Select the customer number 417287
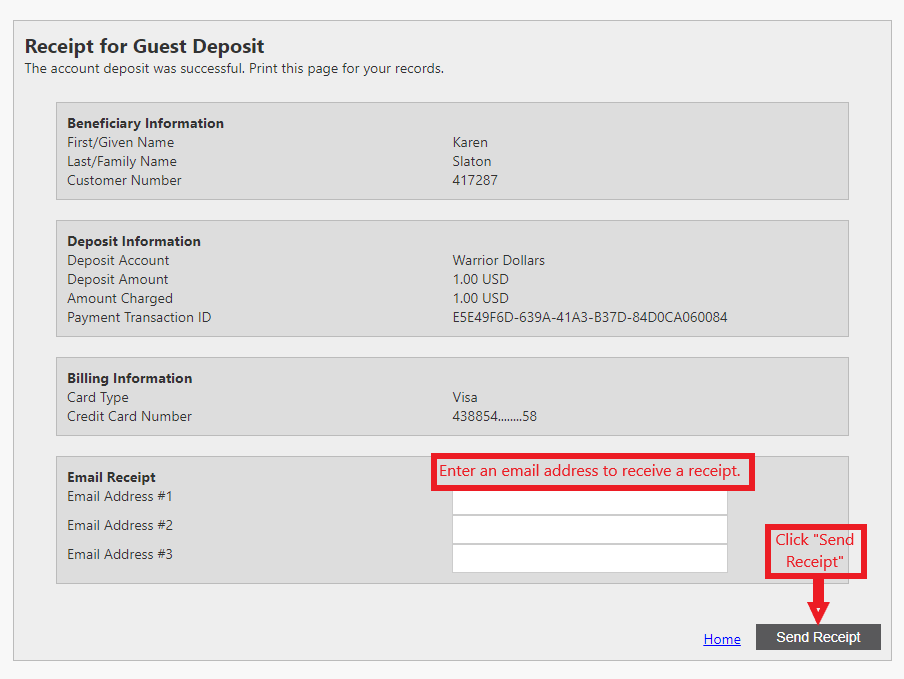 point(475,180)
